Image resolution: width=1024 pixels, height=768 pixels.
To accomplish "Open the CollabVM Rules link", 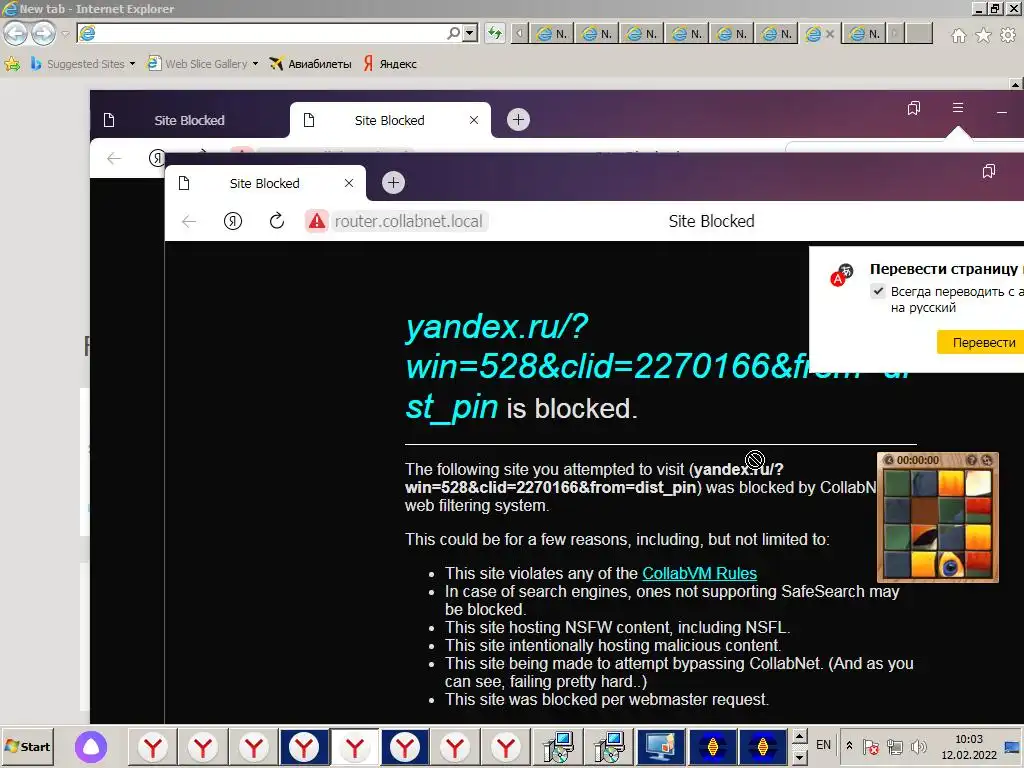I will [699, 573].
